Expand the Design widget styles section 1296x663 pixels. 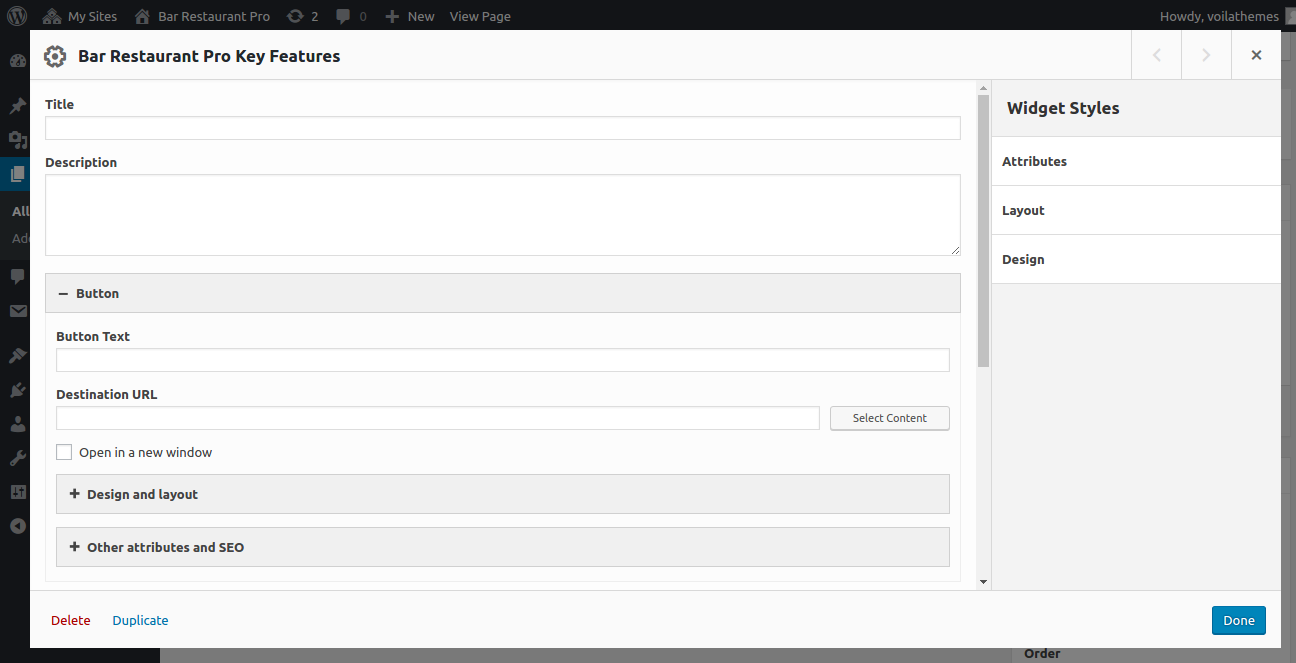(x=1136, y=259)
